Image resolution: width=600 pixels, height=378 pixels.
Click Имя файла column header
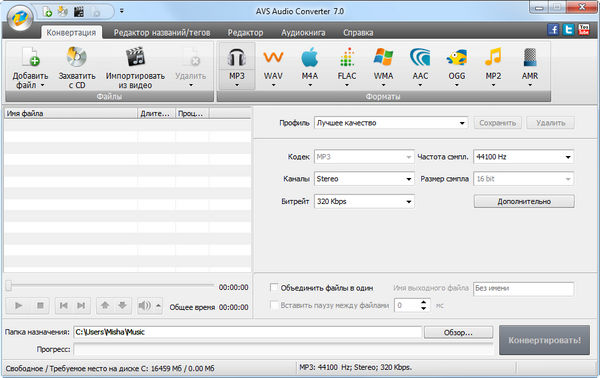click(70, 113)
